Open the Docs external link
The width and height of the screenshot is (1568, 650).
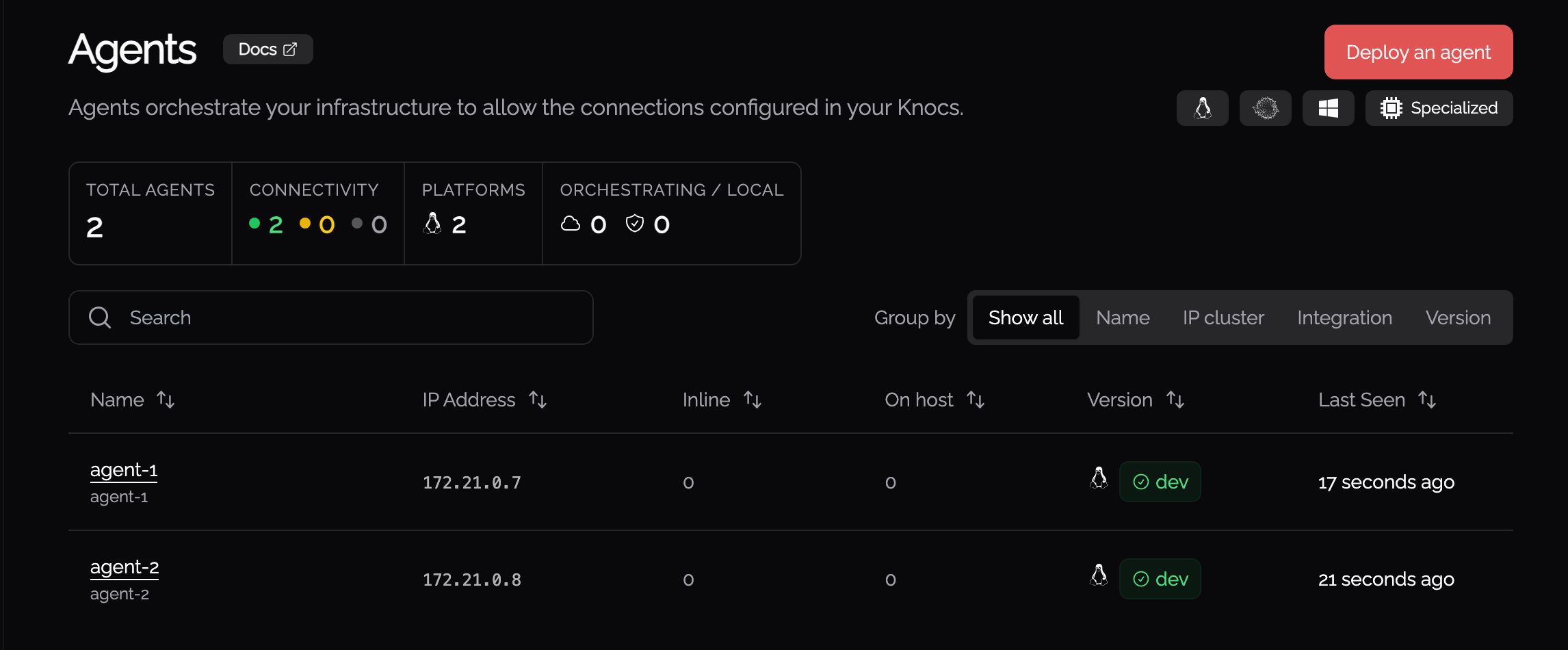click(x=267, y=49)
